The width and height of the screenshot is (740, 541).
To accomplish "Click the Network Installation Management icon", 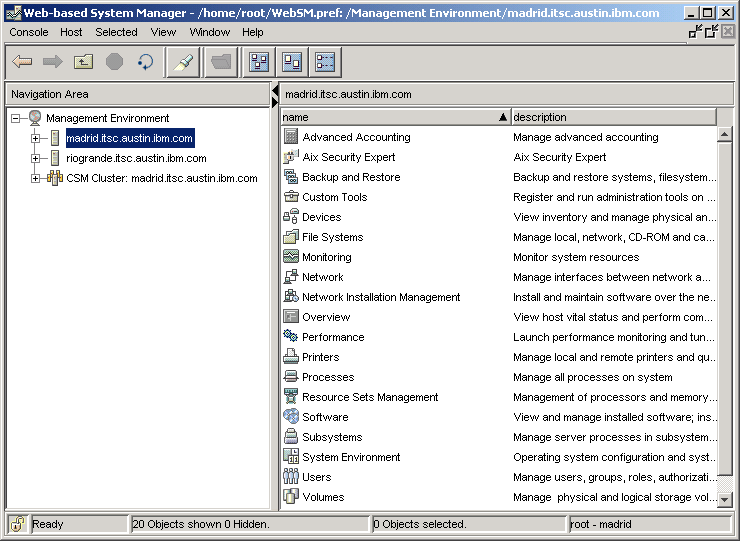I will 291,296.
